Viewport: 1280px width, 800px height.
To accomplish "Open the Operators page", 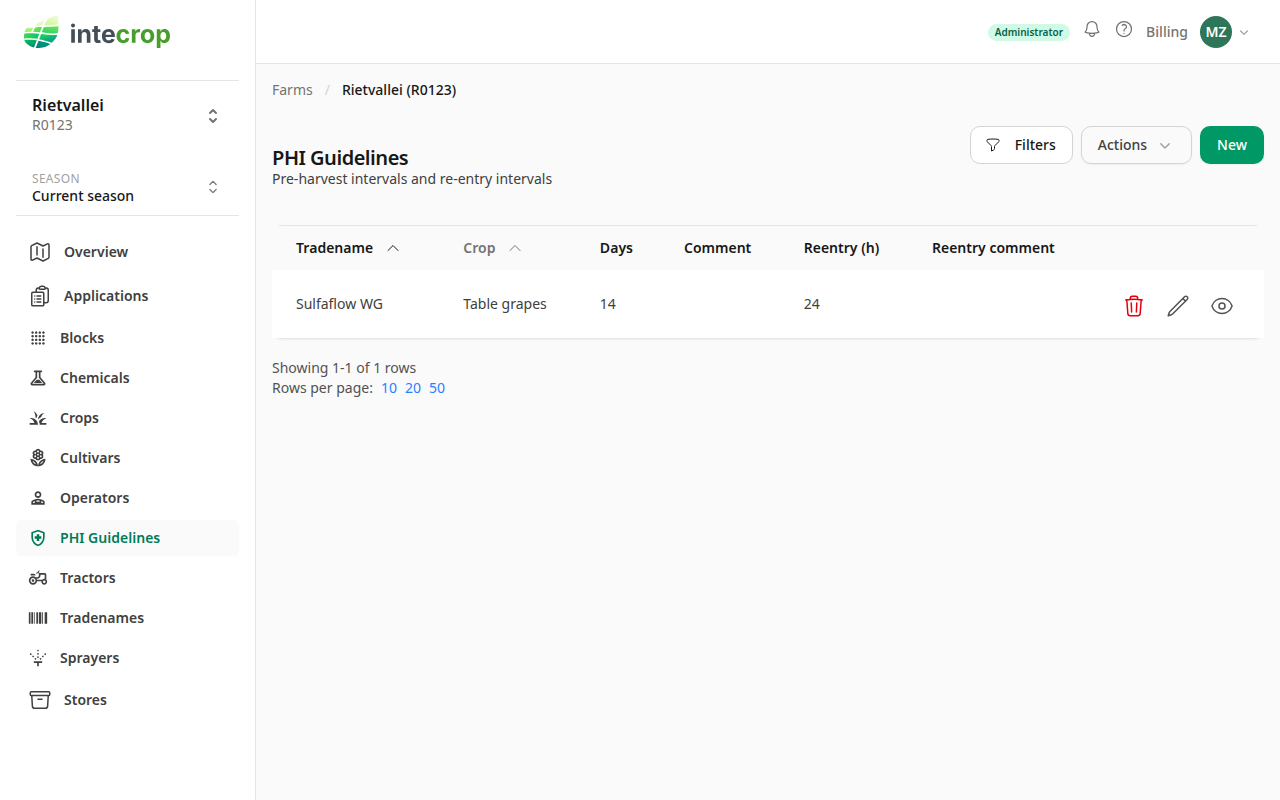I will tap(127, 498).
